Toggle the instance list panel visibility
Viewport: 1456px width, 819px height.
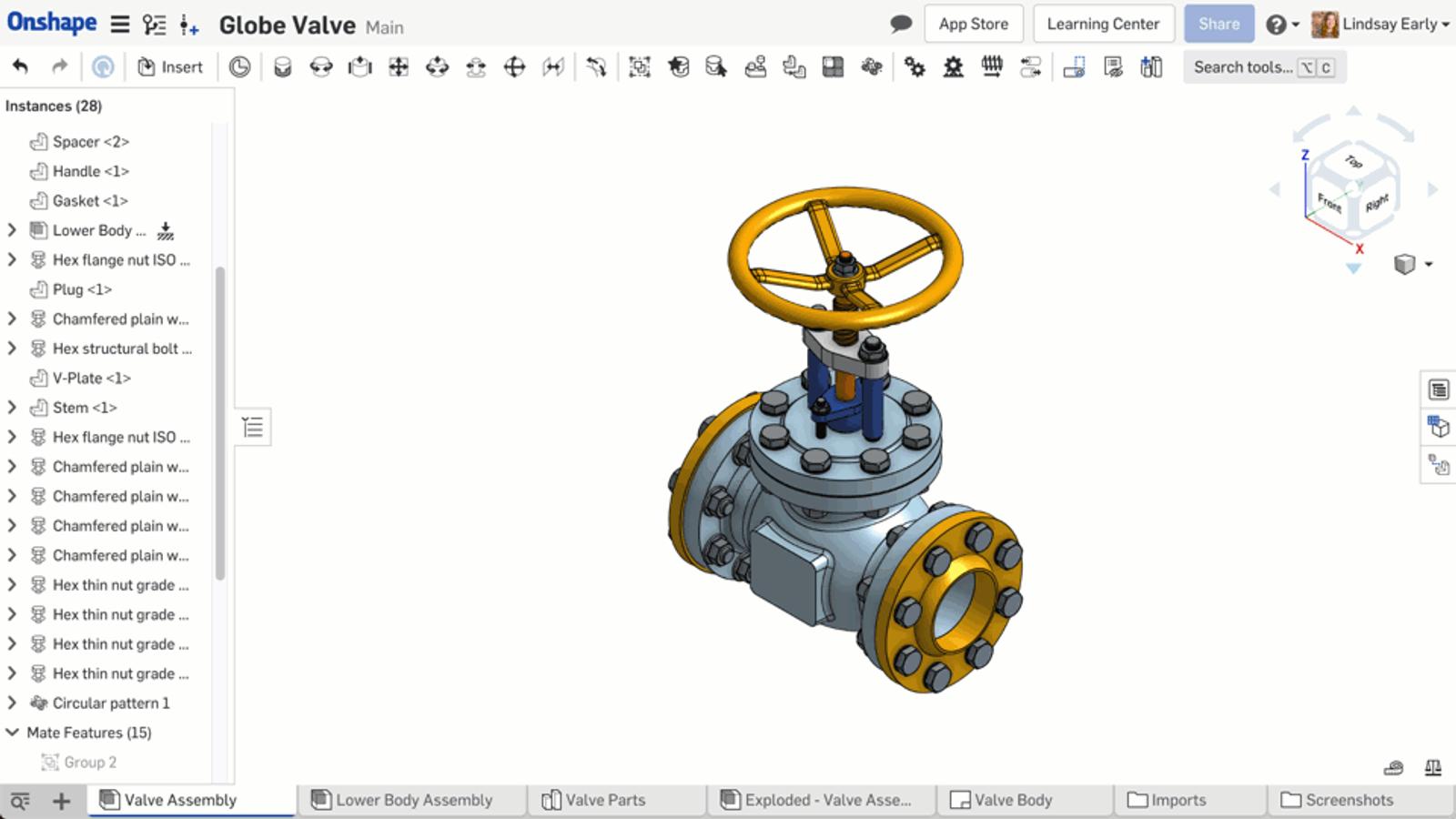coord(253,427)
